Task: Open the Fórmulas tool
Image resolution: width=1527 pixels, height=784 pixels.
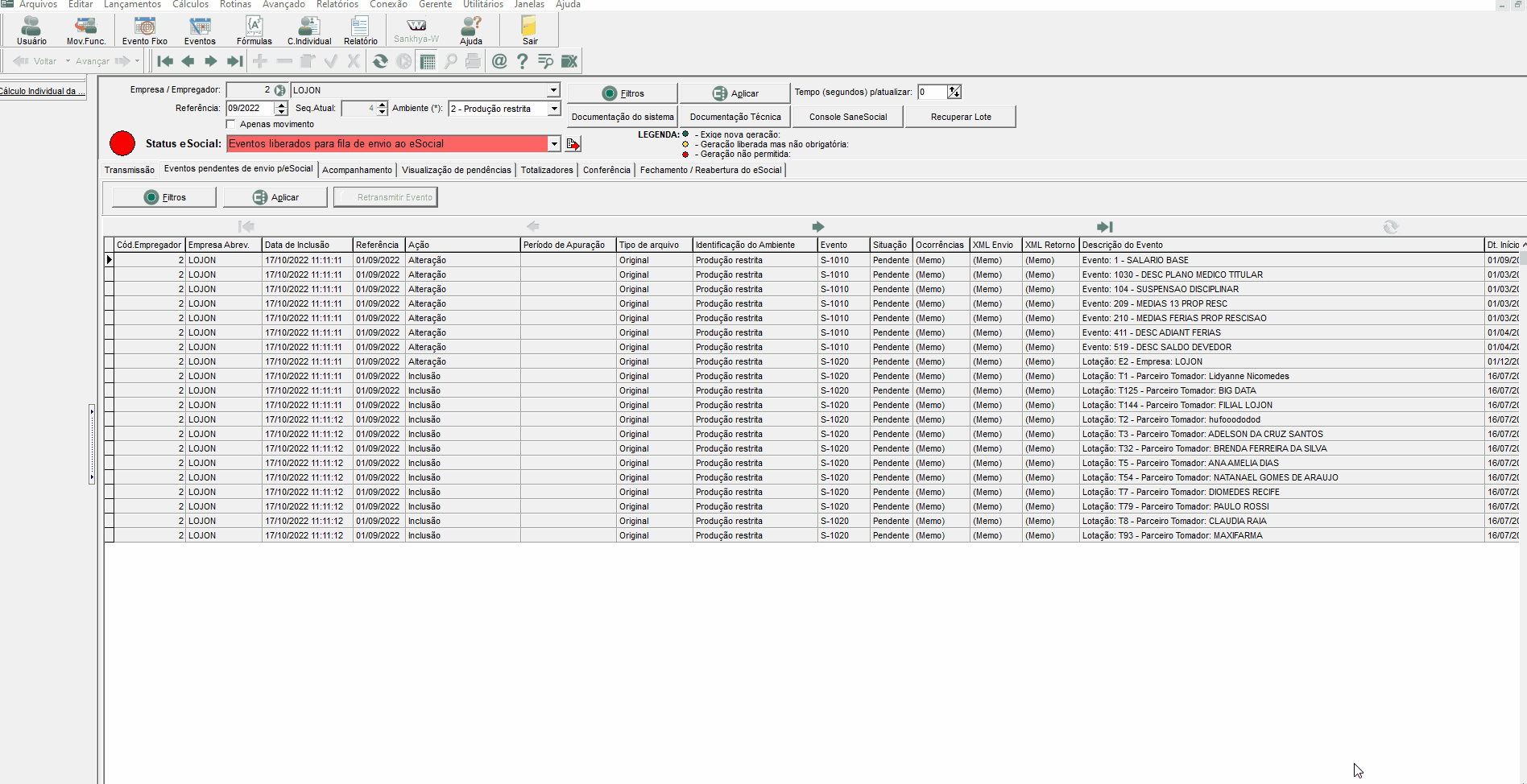Action: click(254, 31)
